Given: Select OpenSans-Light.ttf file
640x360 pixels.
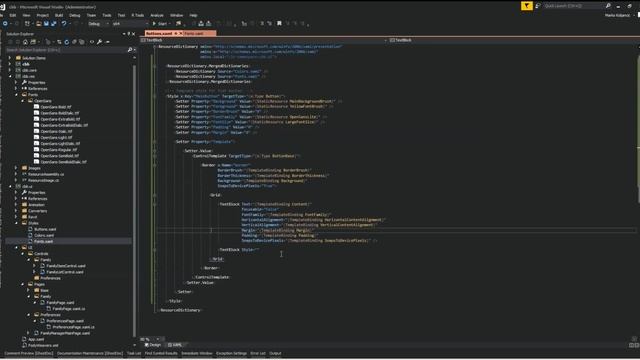Looking at the screenshot, I should 56,138.
